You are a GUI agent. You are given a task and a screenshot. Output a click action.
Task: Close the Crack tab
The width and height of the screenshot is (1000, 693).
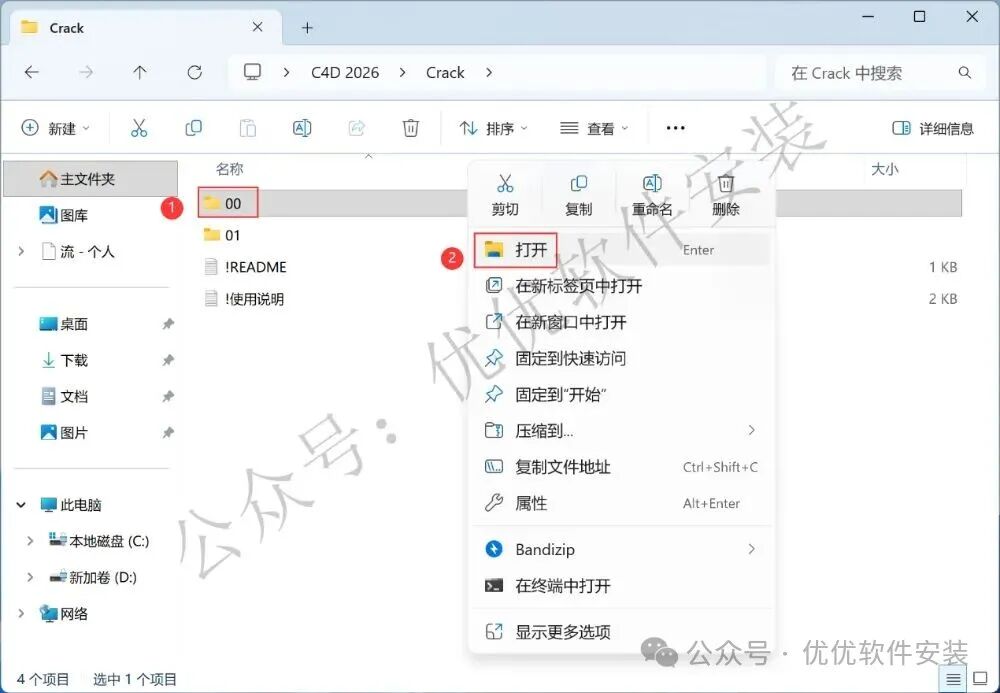pyautogui.click(x=258, y=27)
